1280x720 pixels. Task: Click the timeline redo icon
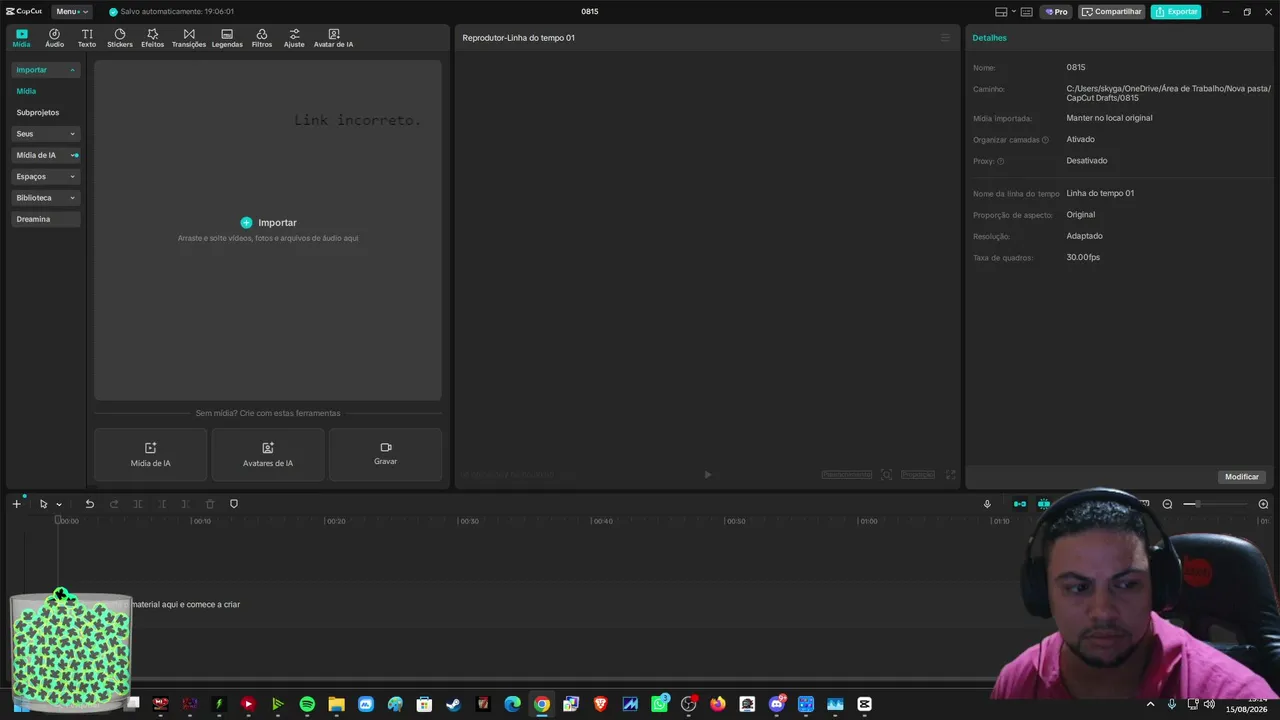(x=114, y=504)
